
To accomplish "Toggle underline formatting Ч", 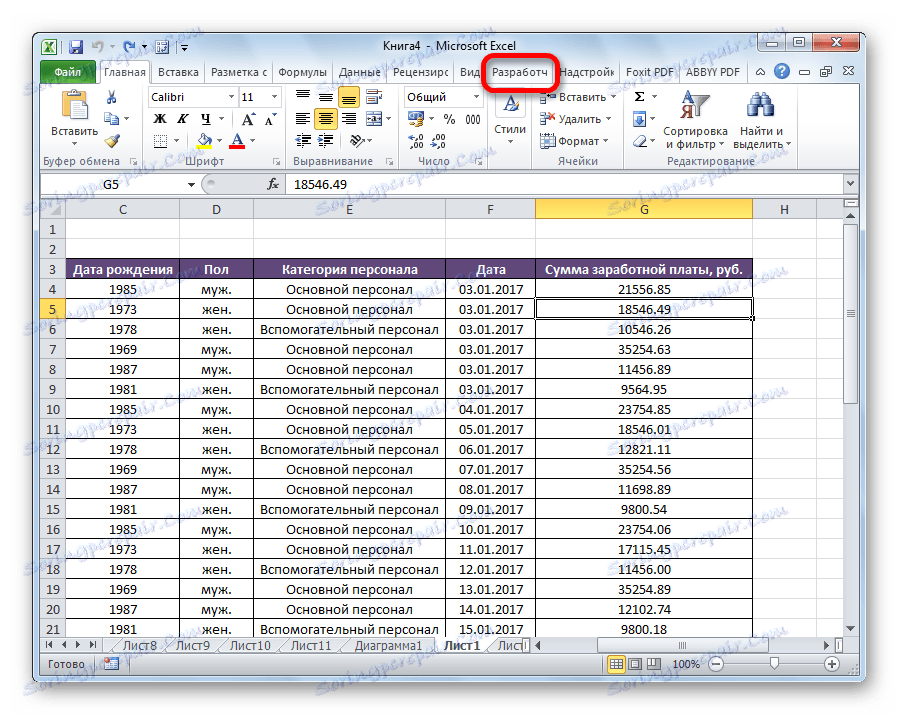I will (x=205, y=119).
